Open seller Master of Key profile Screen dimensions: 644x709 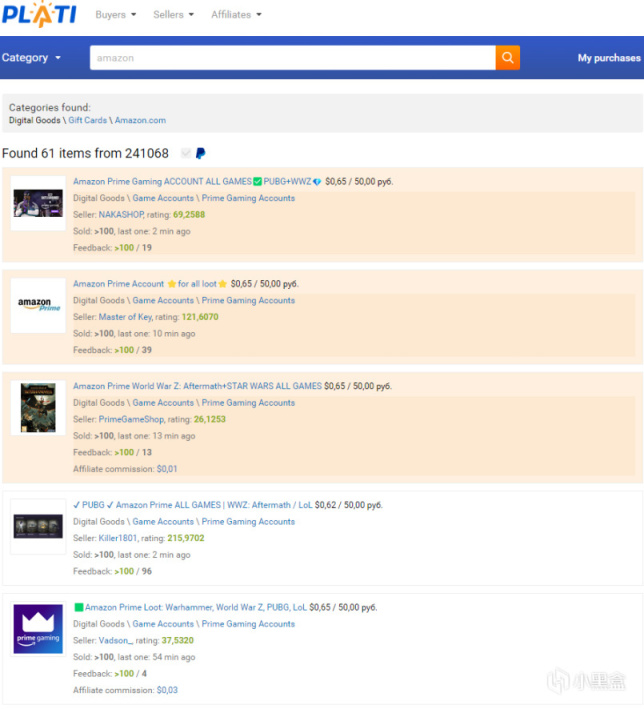coord(125,317)
